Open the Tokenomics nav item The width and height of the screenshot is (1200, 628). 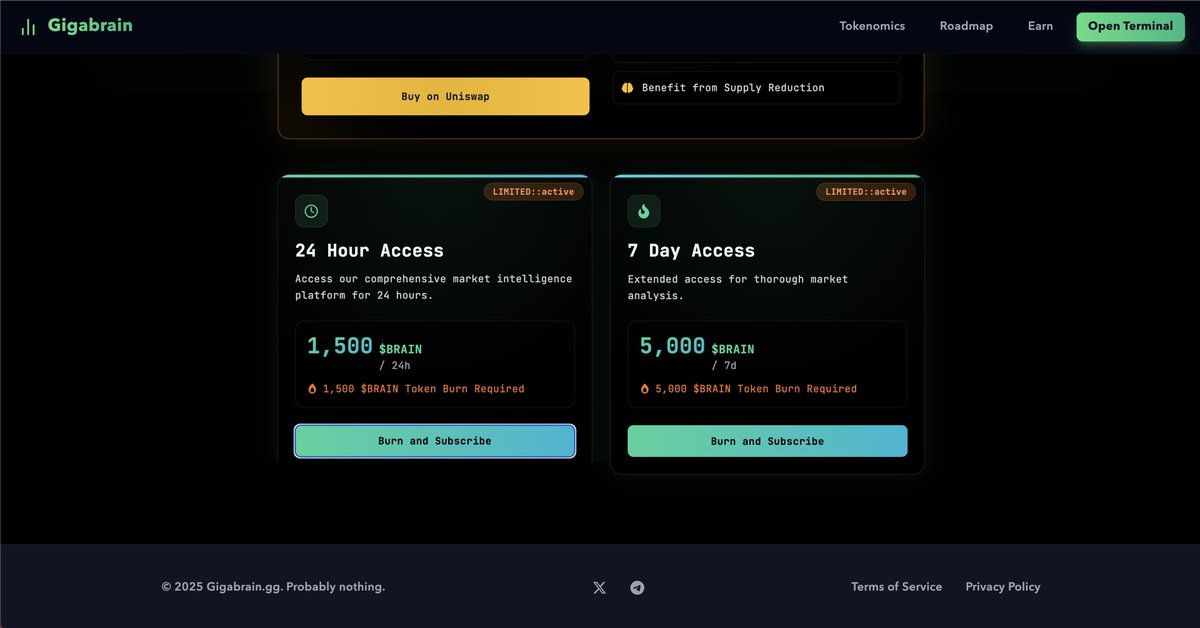pos(872,26)
